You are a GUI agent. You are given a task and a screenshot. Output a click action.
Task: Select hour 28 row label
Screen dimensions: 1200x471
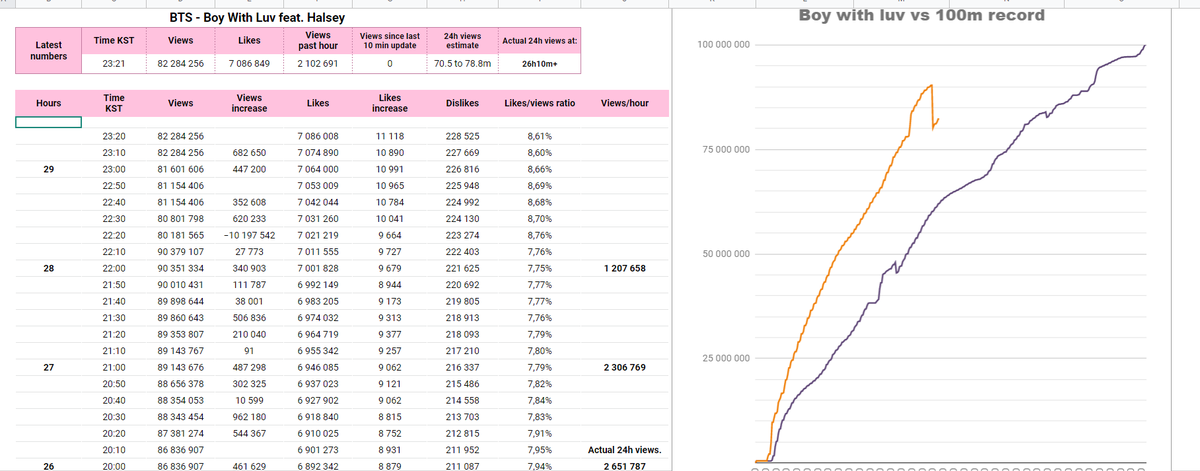click(x=48, y=269)
